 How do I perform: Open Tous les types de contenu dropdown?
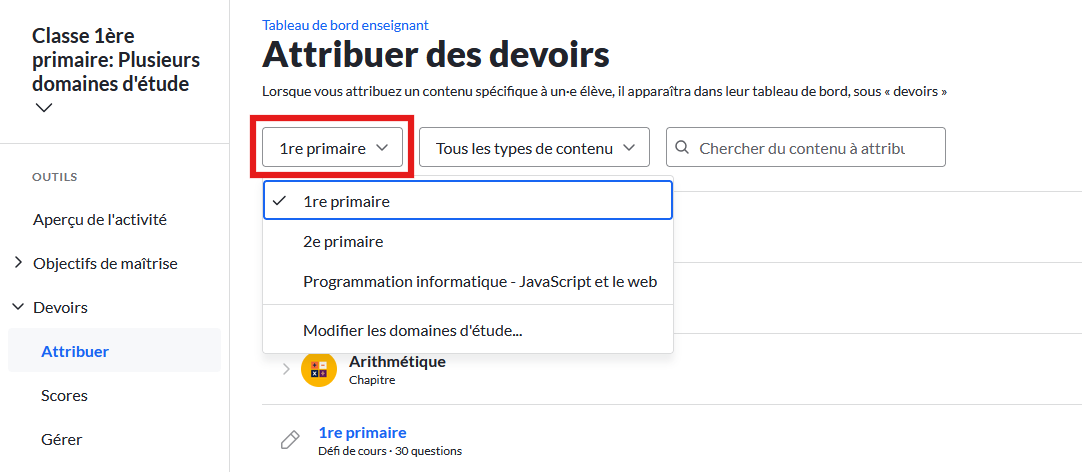click(534, 147)
